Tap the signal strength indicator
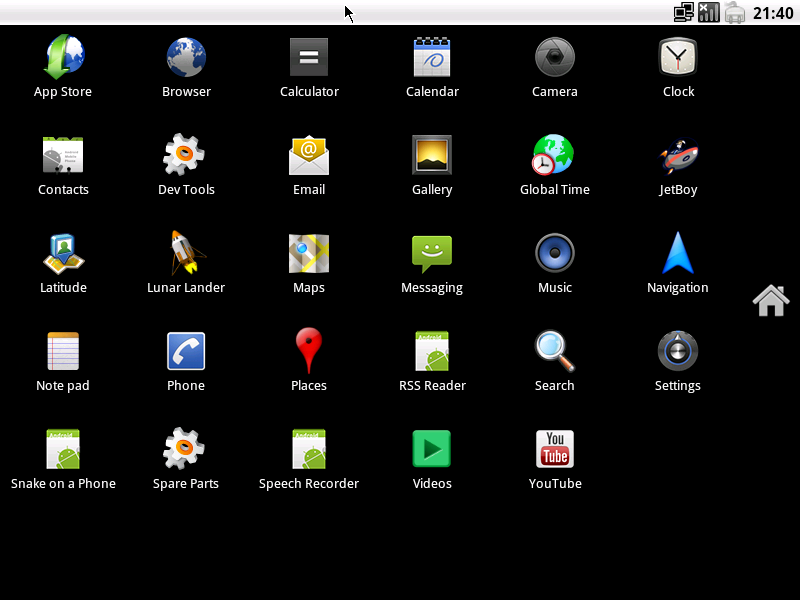The image size is (800, 600). click(x=709, y=12)
